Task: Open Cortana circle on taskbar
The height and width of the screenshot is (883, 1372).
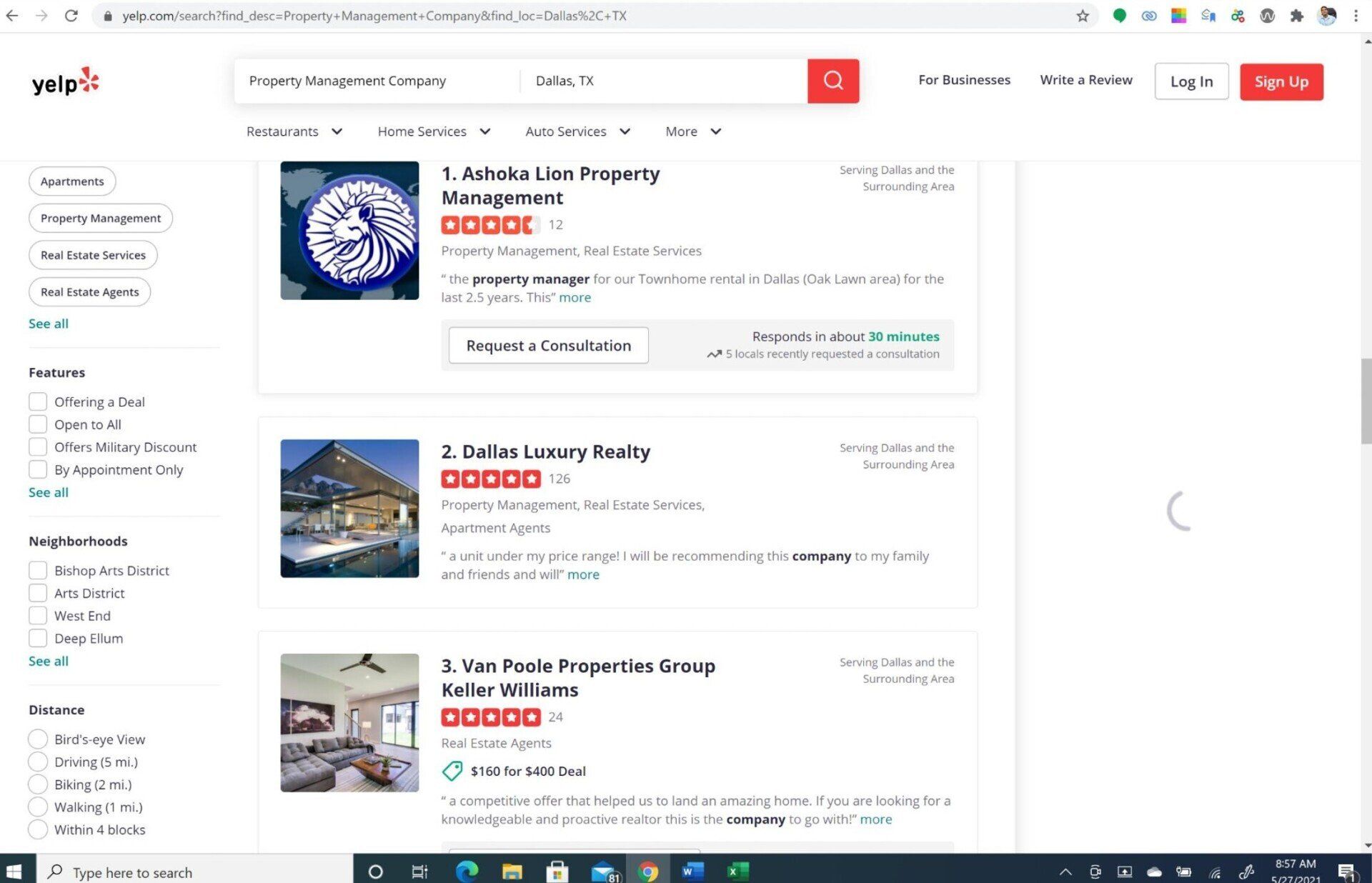Action: (x=375, y=872)
